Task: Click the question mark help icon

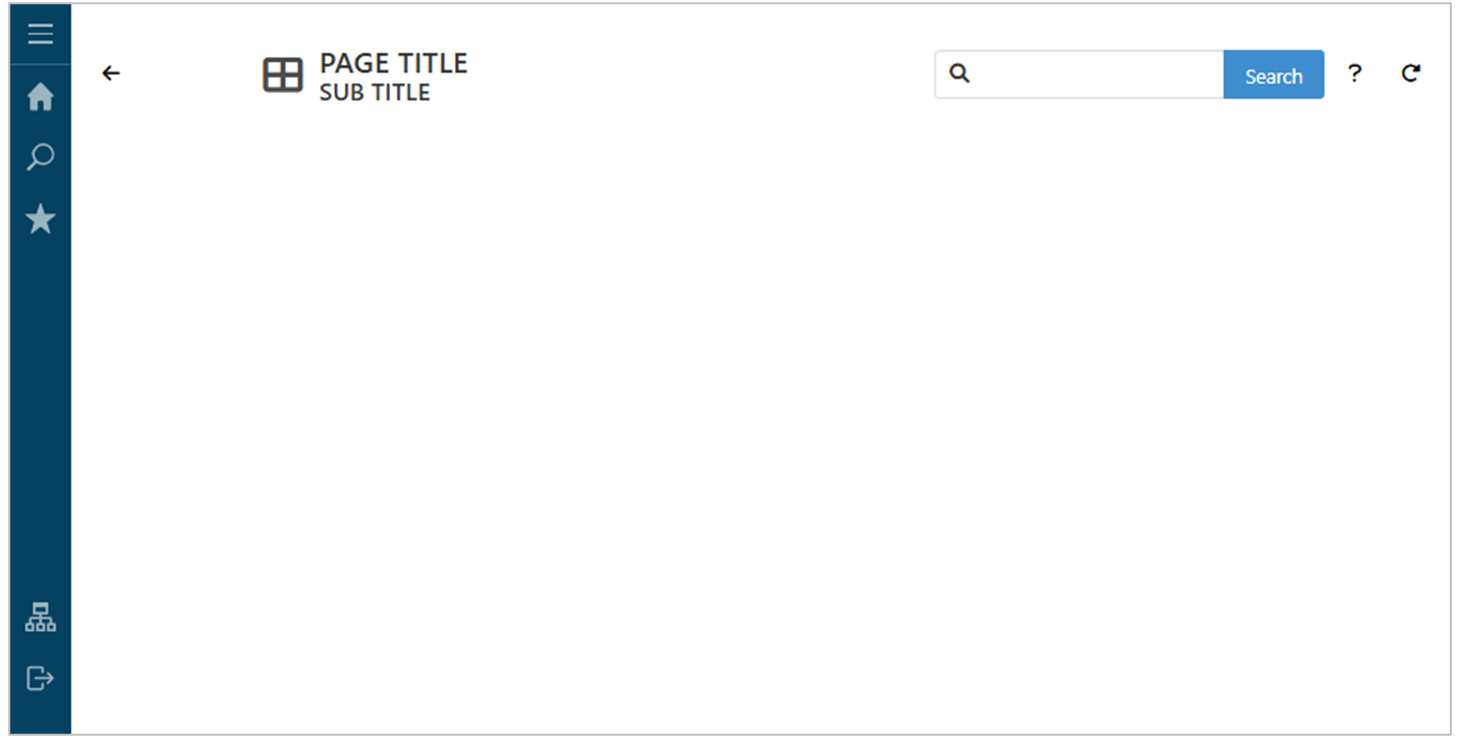Action: pos(1354,73)
